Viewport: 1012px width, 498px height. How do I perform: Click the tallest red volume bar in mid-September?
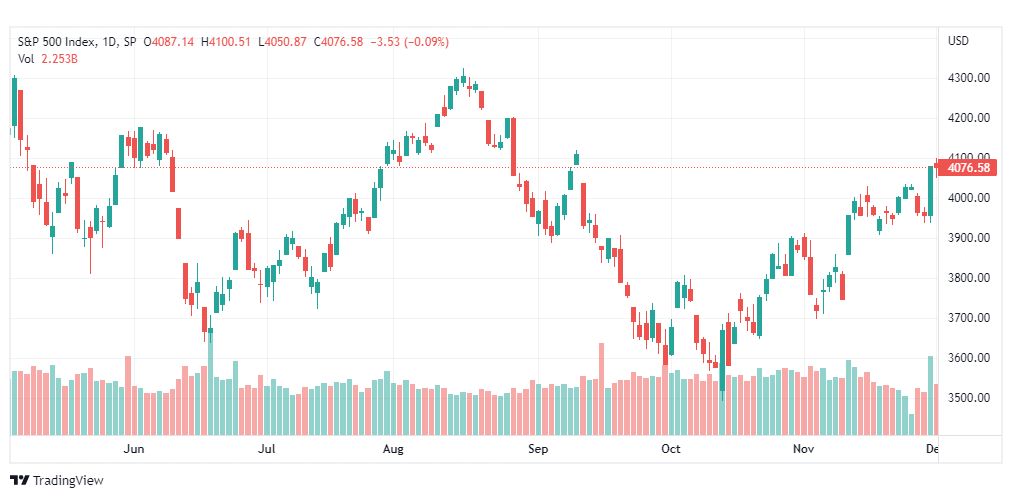point(602,389)
